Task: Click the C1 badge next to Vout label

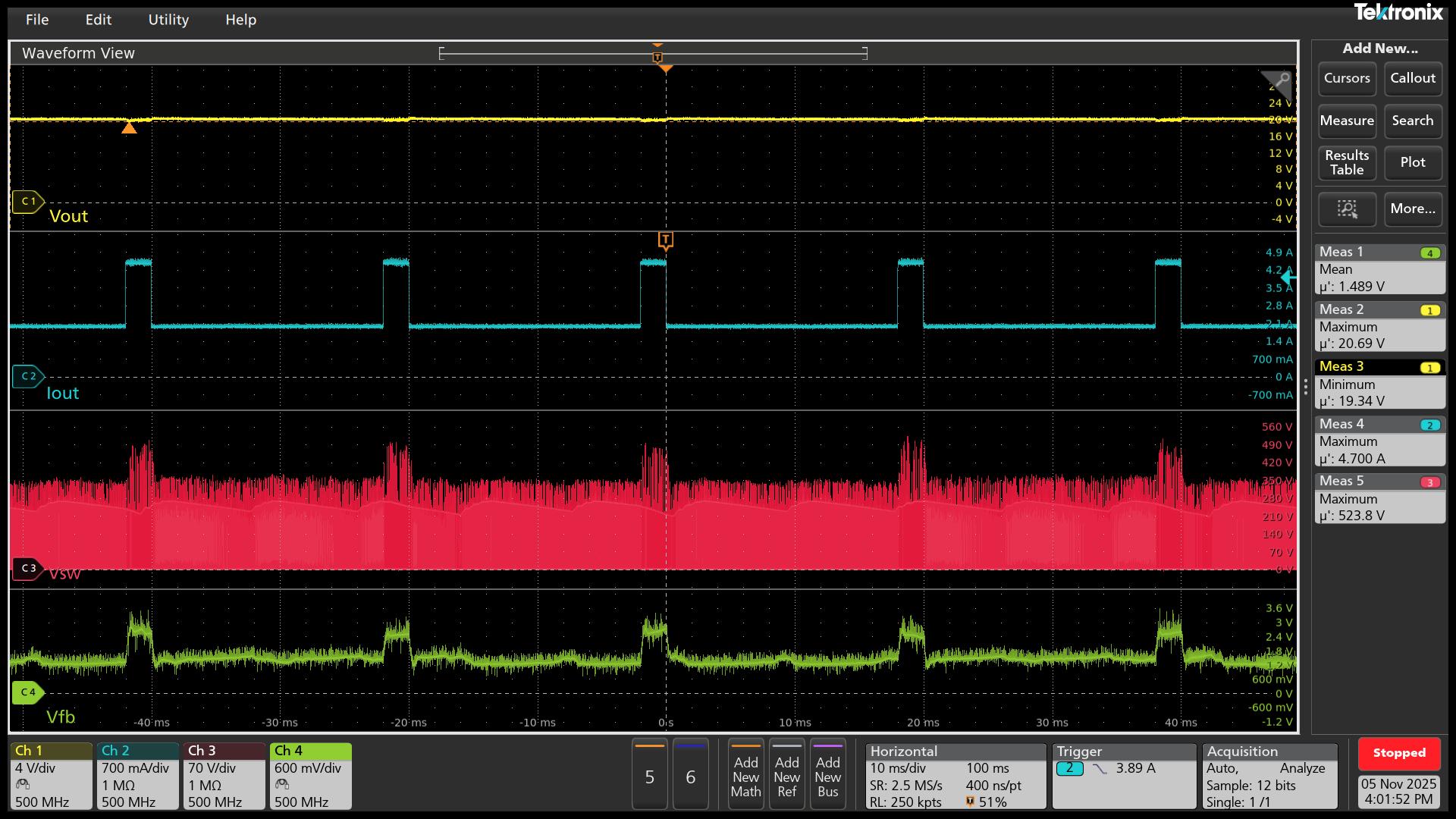Action: coord(29,200)
